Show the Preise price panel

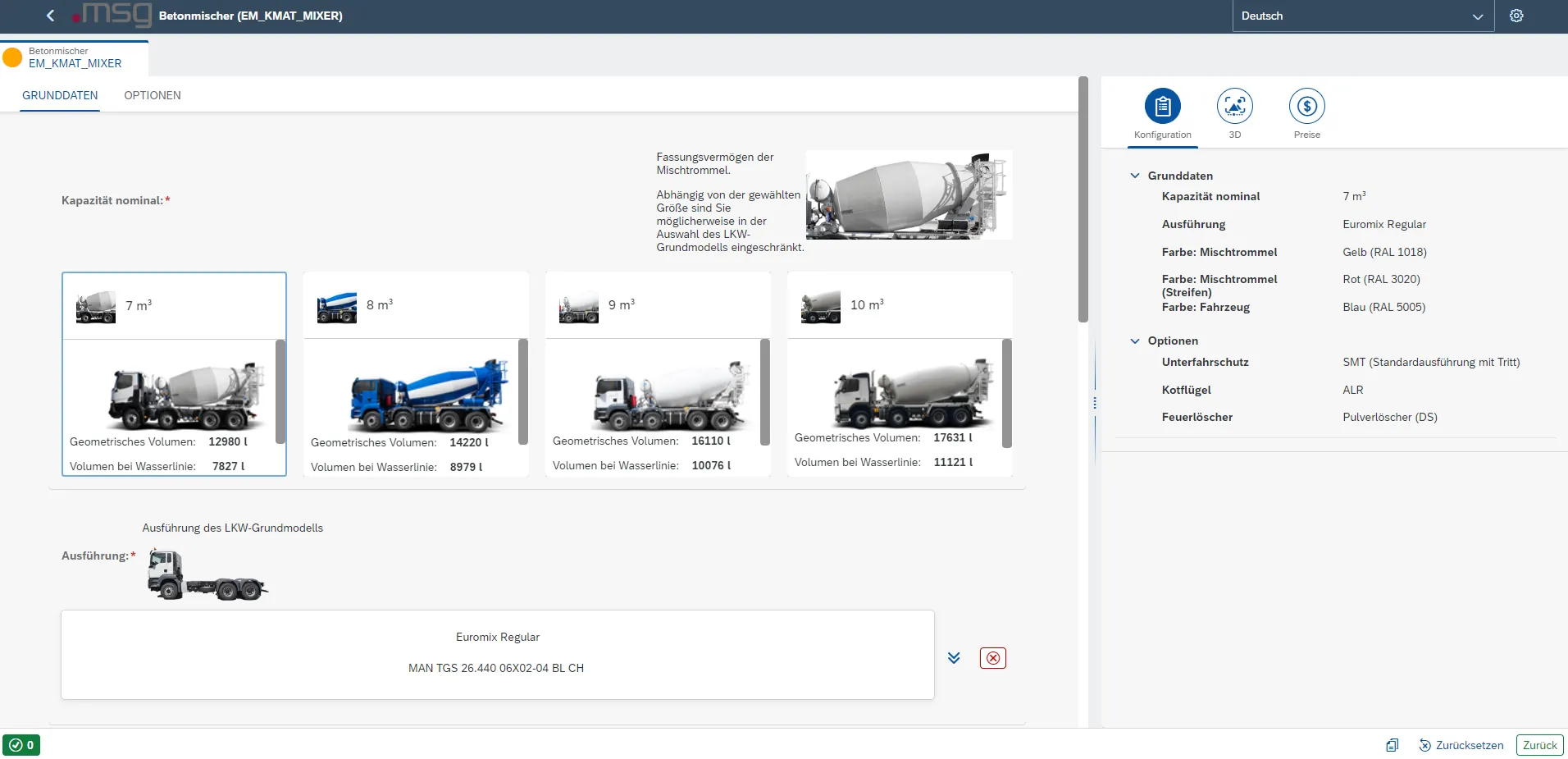pos(1306,107)
